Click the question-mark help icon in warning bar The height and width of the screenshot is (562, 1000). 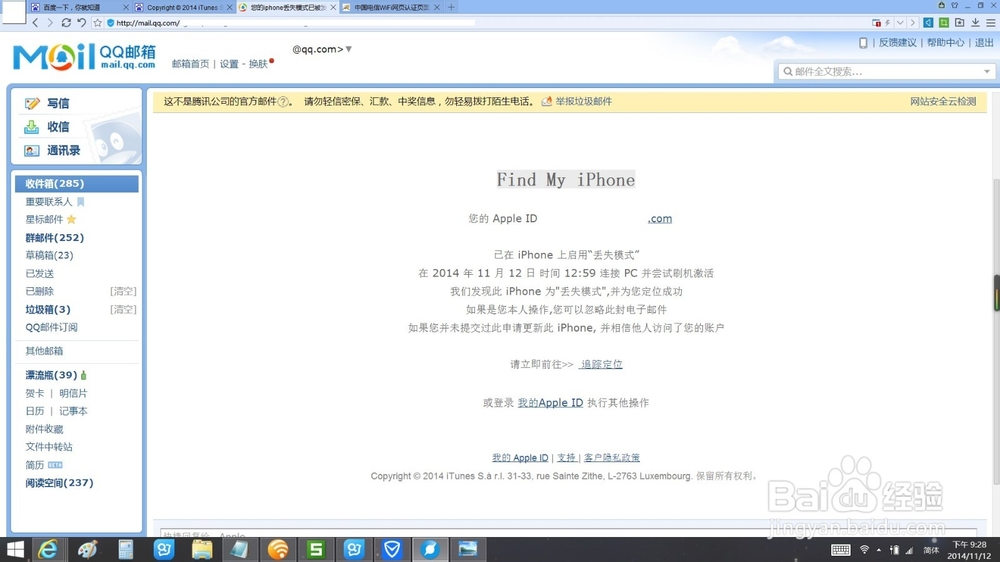click(283, 101)
